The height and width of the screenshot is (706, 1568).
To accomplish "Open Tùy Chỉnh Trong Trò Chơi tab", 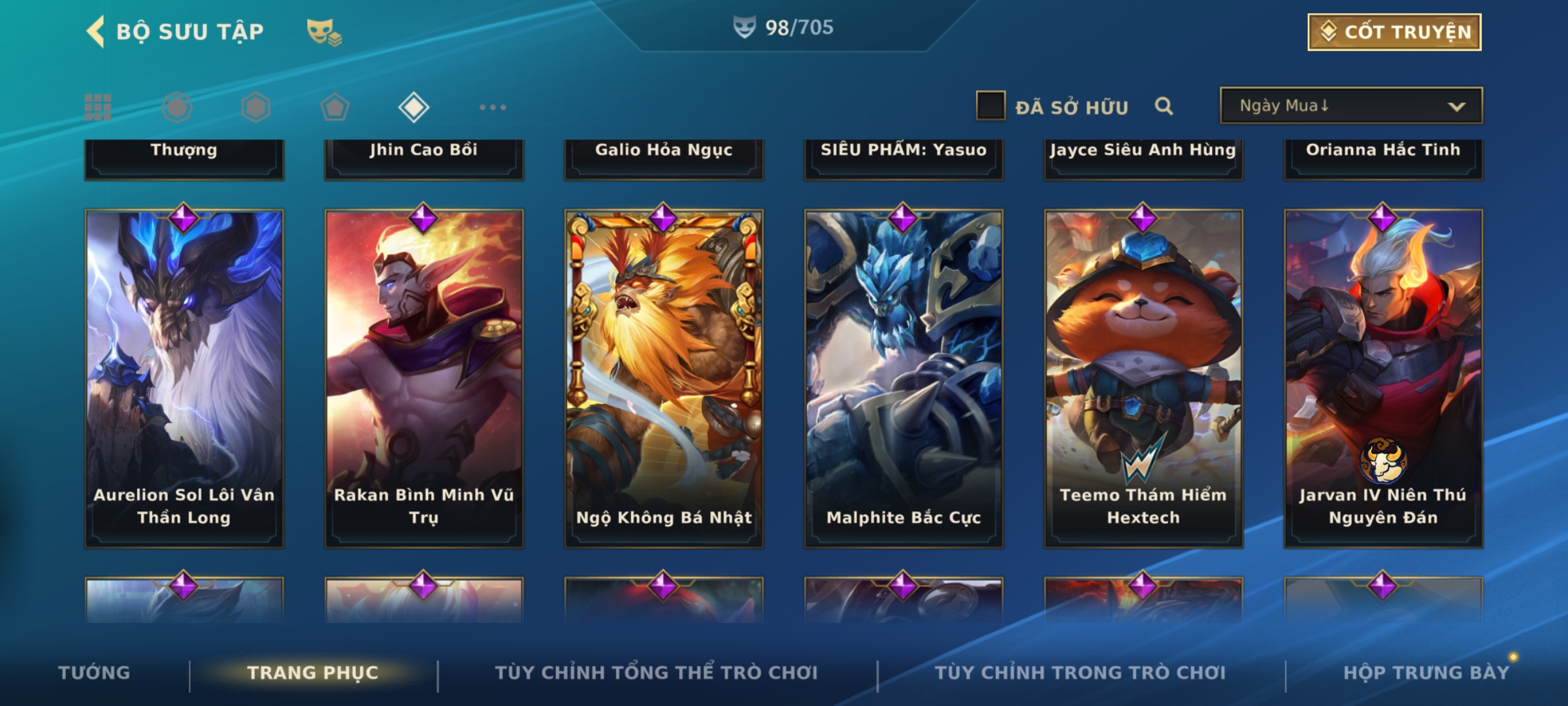I will tap(1080, 673).
